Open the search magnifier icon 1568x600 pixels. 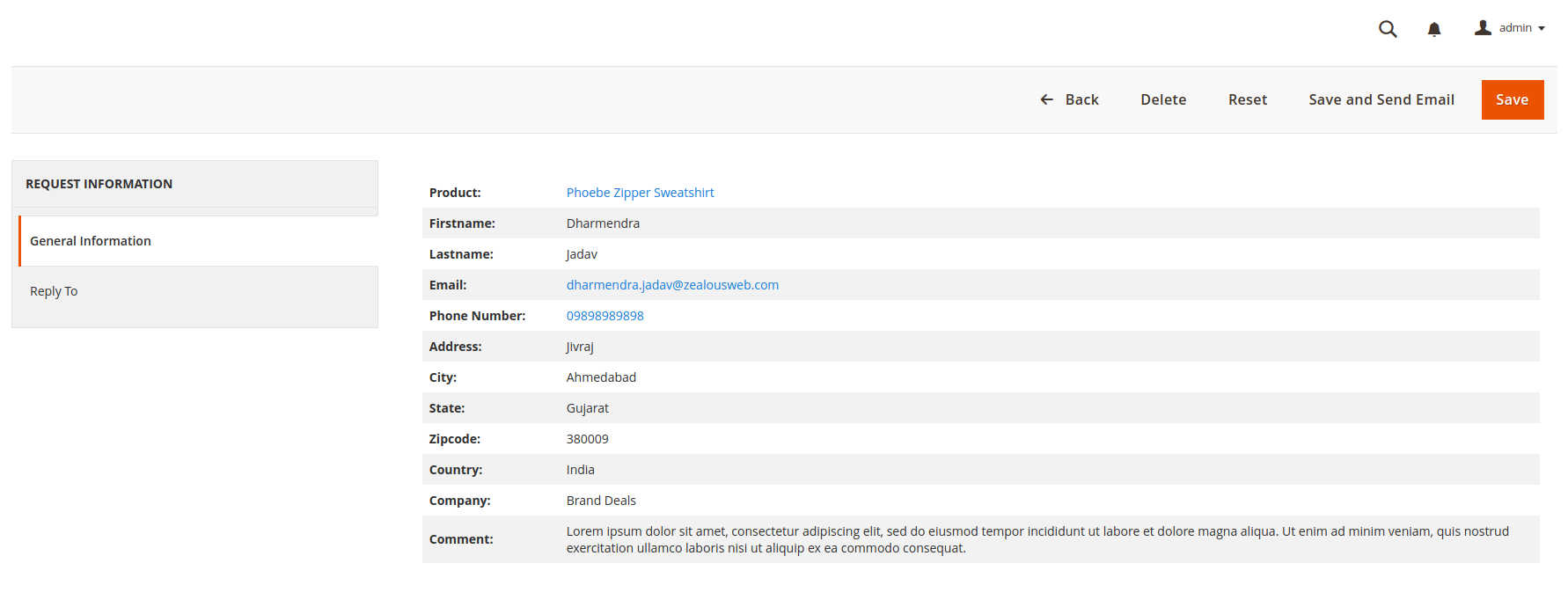coord(1388,29)
